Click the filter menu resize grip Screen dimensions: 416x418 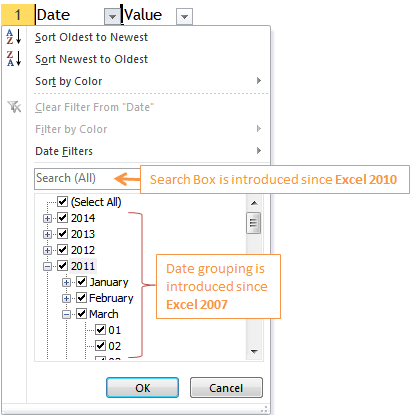(264, 409)
